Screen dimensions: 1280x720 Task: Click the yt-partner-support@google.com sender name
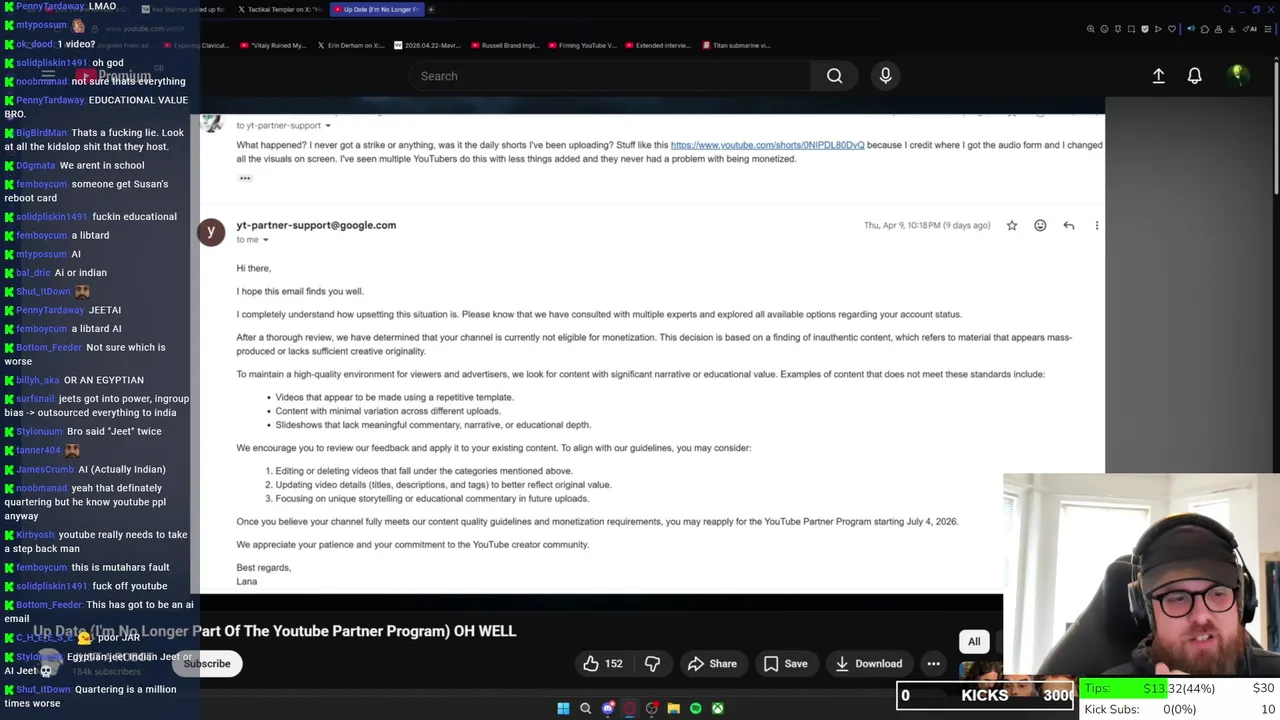pos(316,225)
